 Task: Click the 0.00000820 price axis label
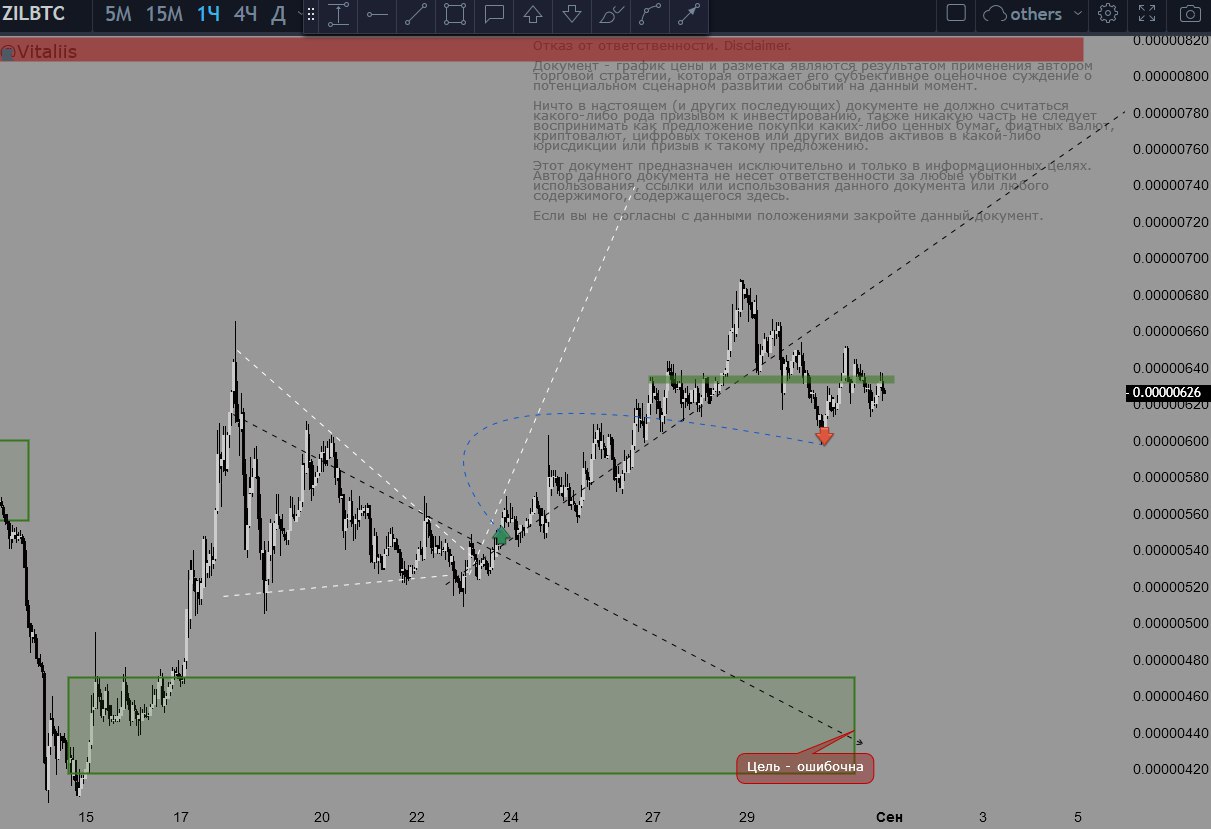pos(1172,40)
